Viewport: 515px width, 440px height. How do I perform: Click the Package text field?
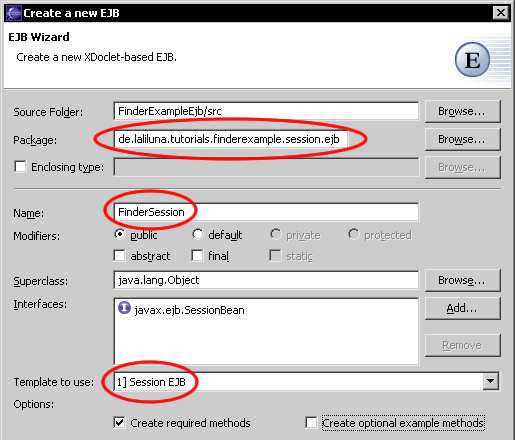click(x=231, y=139)
